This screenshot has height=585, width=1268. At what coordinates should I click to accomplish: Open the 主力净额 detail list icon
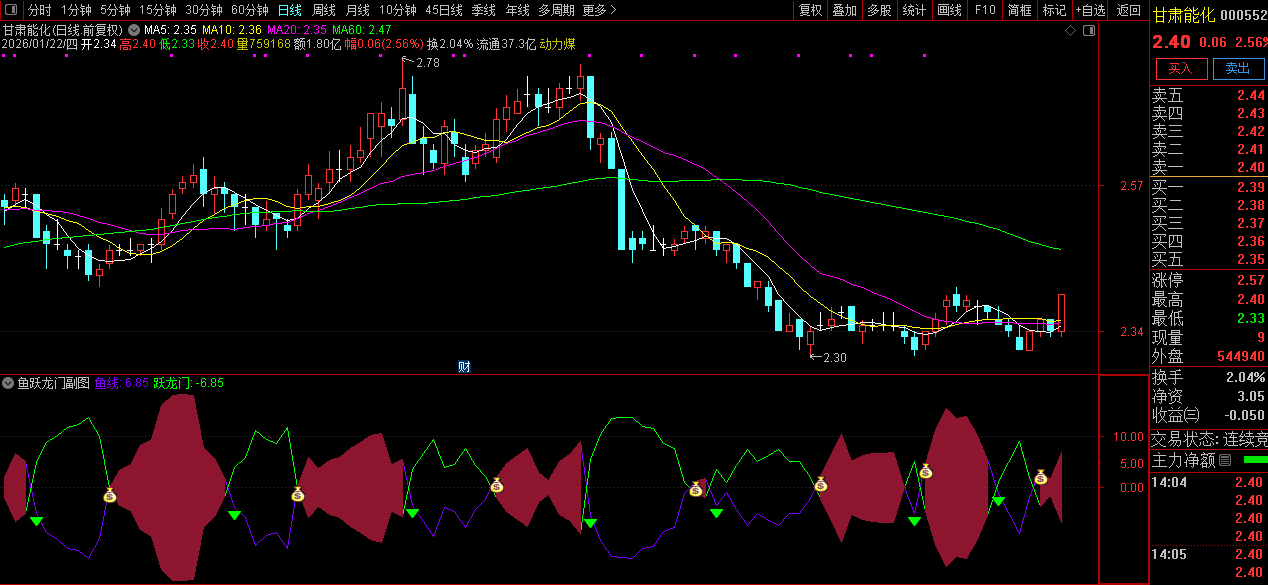pyautogui.click(x=1225, y=460)
